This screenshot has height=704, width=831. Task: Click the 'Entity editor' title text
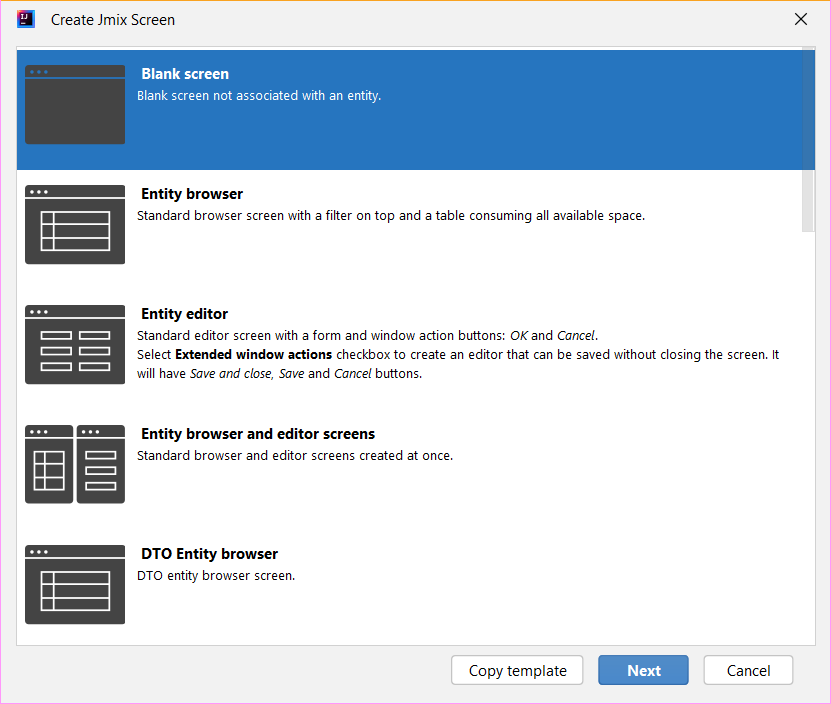point(184,314)
